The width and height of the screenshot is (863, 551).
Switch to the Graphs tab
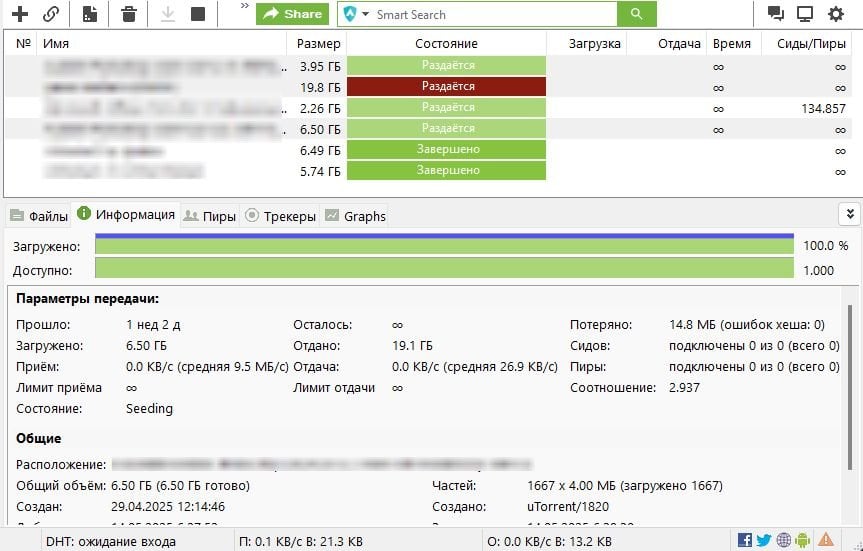pyautogui.click(x=355, y=216)
